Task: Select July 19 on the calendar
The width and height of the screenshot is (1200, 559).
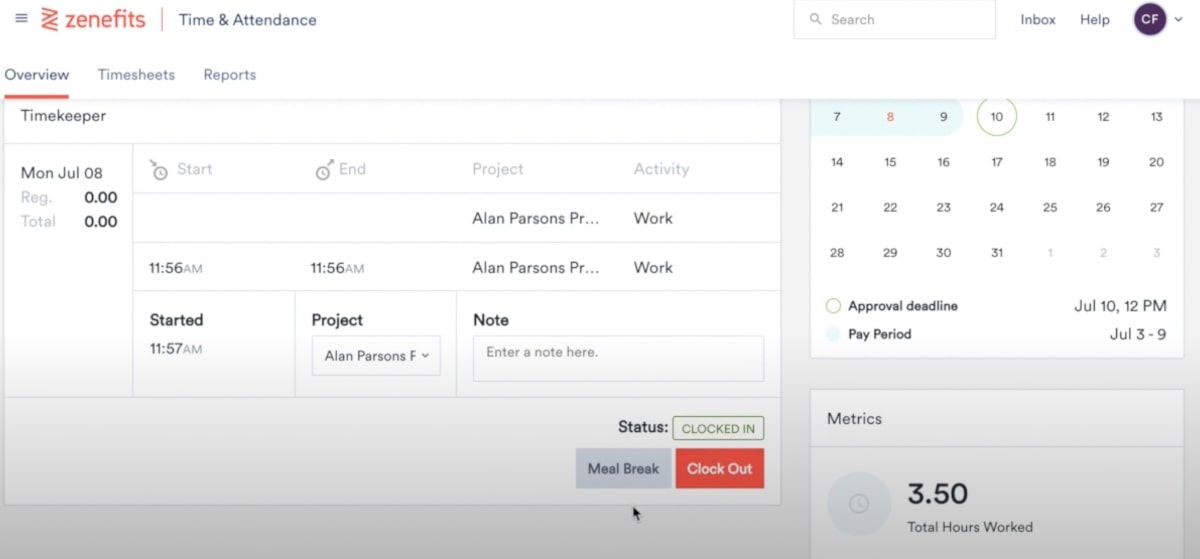Action: 1103,162
